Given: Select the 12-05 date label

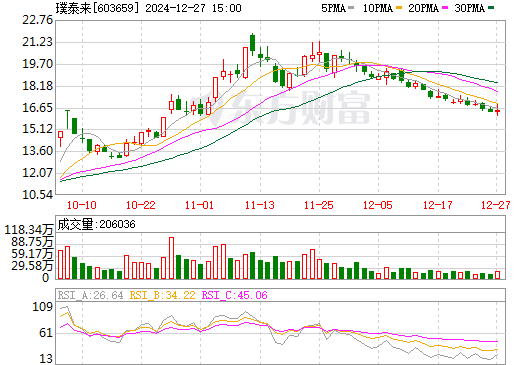Looking at the screenshot, I should 378,205.
